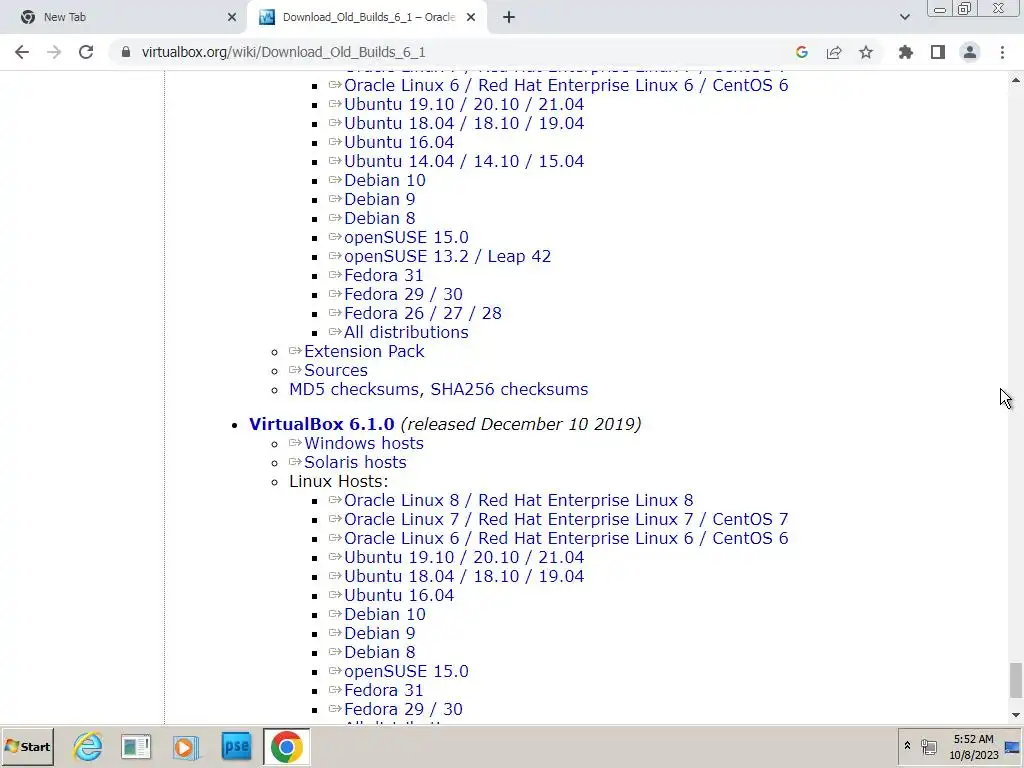The width and height of the screenshot is (1024, 768).
Task: Reload the current page
Action: click(86, 52)
